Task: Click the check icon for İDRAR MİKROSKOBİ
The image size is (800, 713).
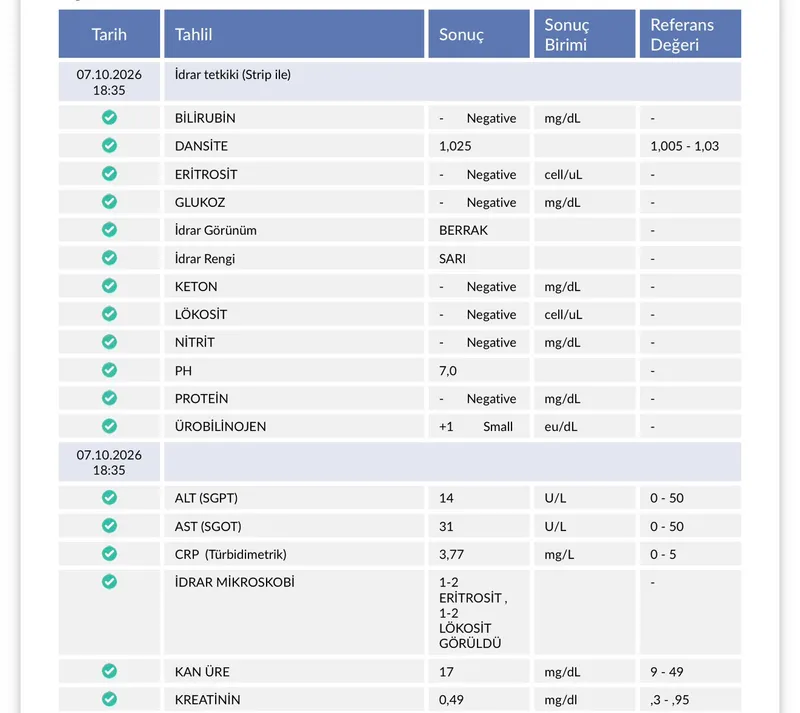Action: coord(109,581)
